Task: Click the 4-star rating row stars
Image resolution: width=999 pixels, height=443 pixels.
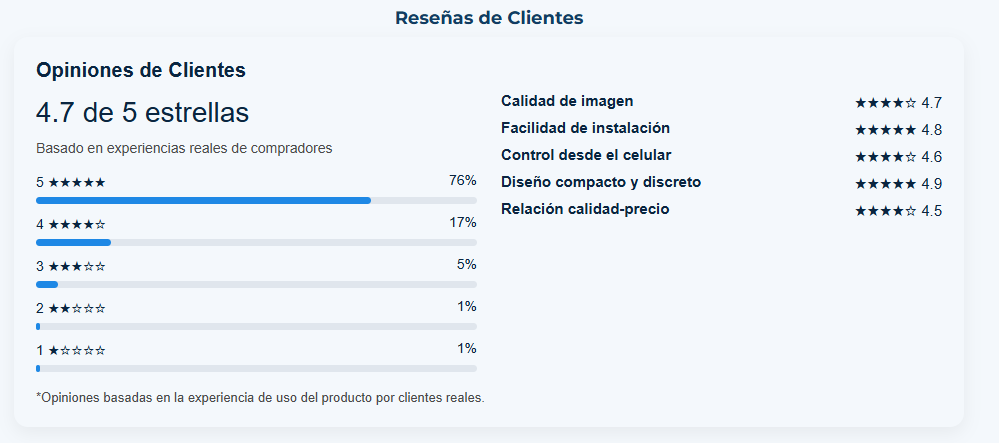Action: click(x=76, y=225)
